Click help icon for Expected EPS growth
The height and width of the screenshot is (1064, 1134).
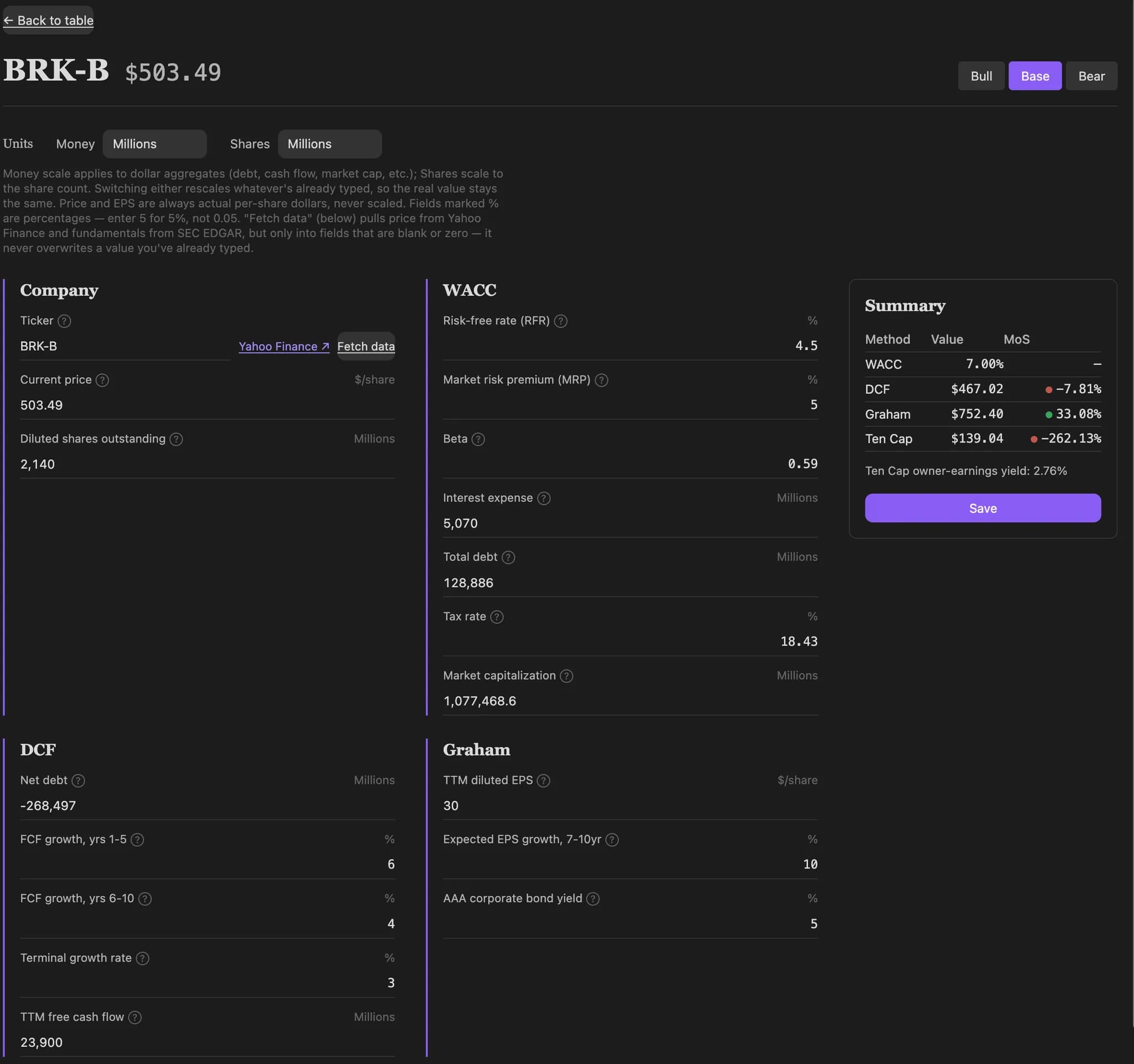612,840
